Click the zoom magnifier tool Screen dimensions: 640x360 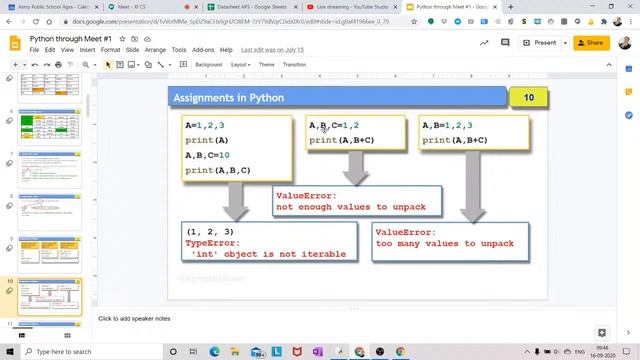(86, 64)
